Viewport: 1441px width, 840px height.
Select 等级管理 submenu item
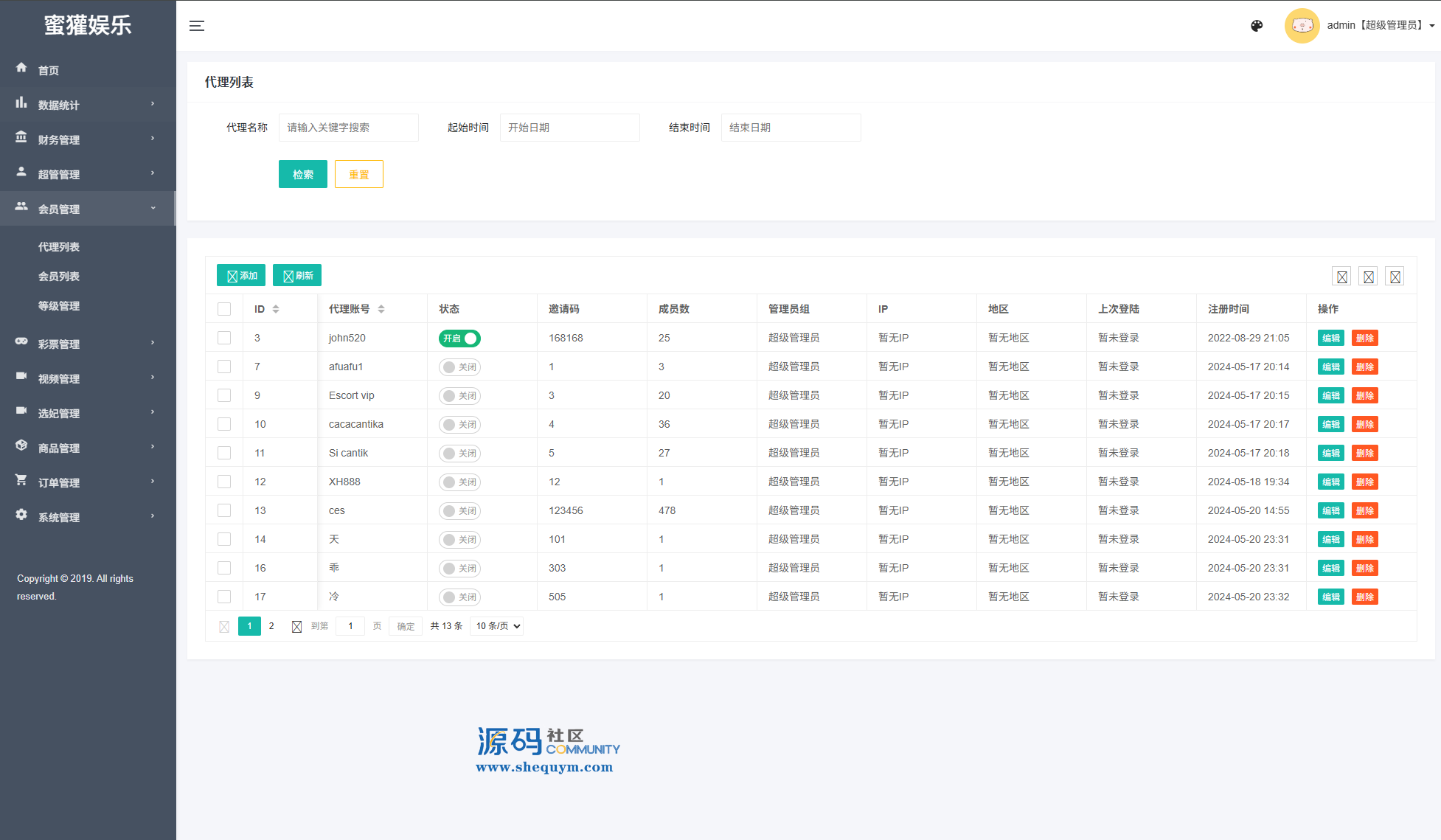tap(59, 306)
